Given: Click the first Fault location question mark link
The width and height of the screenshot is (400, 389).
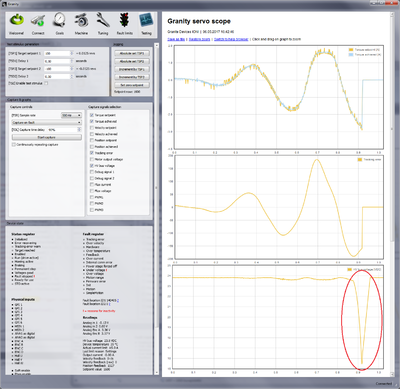Looking at the screenshot, I should point(118,300).
